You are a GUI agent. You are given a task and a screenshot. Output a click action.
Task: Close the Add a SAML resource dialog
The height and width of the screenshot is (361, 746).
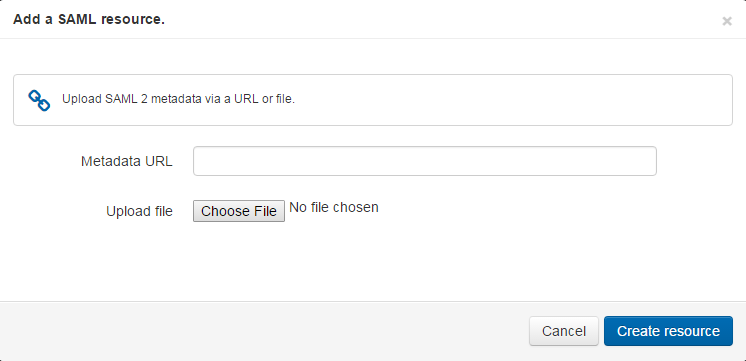[726, 21]
